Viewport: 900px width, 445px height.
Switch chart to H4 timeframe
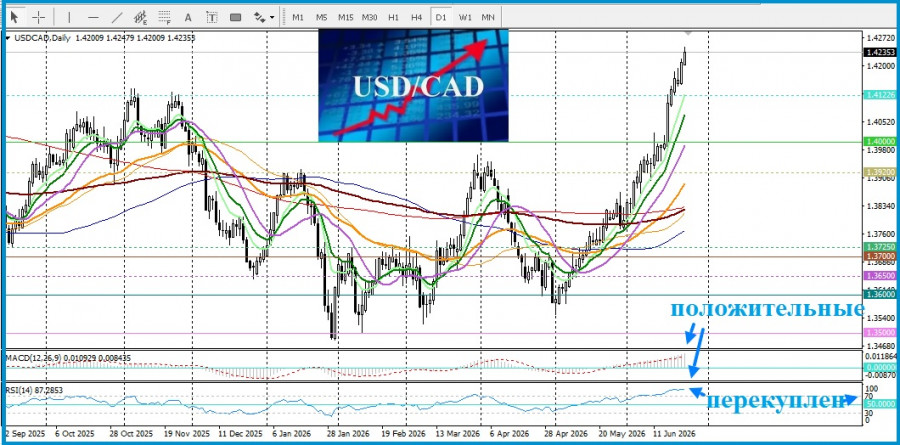click(417, 17)
